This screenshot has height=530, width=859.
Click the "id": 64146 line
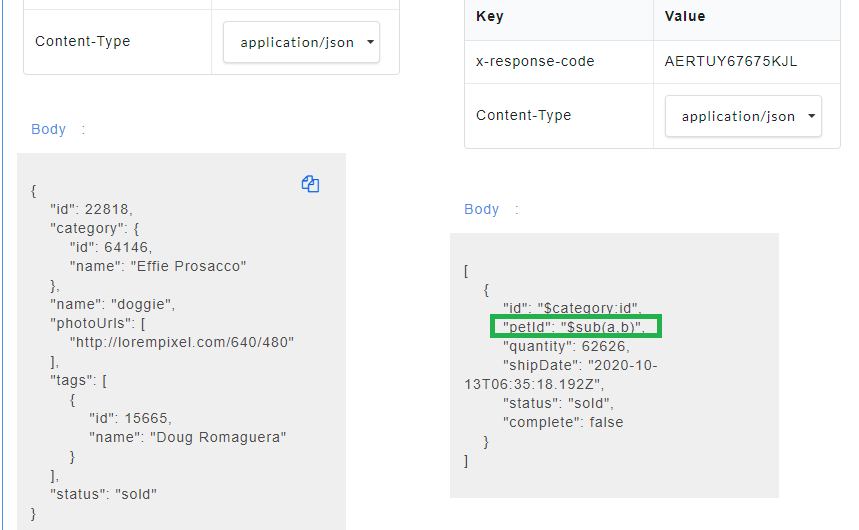point(111,247)
